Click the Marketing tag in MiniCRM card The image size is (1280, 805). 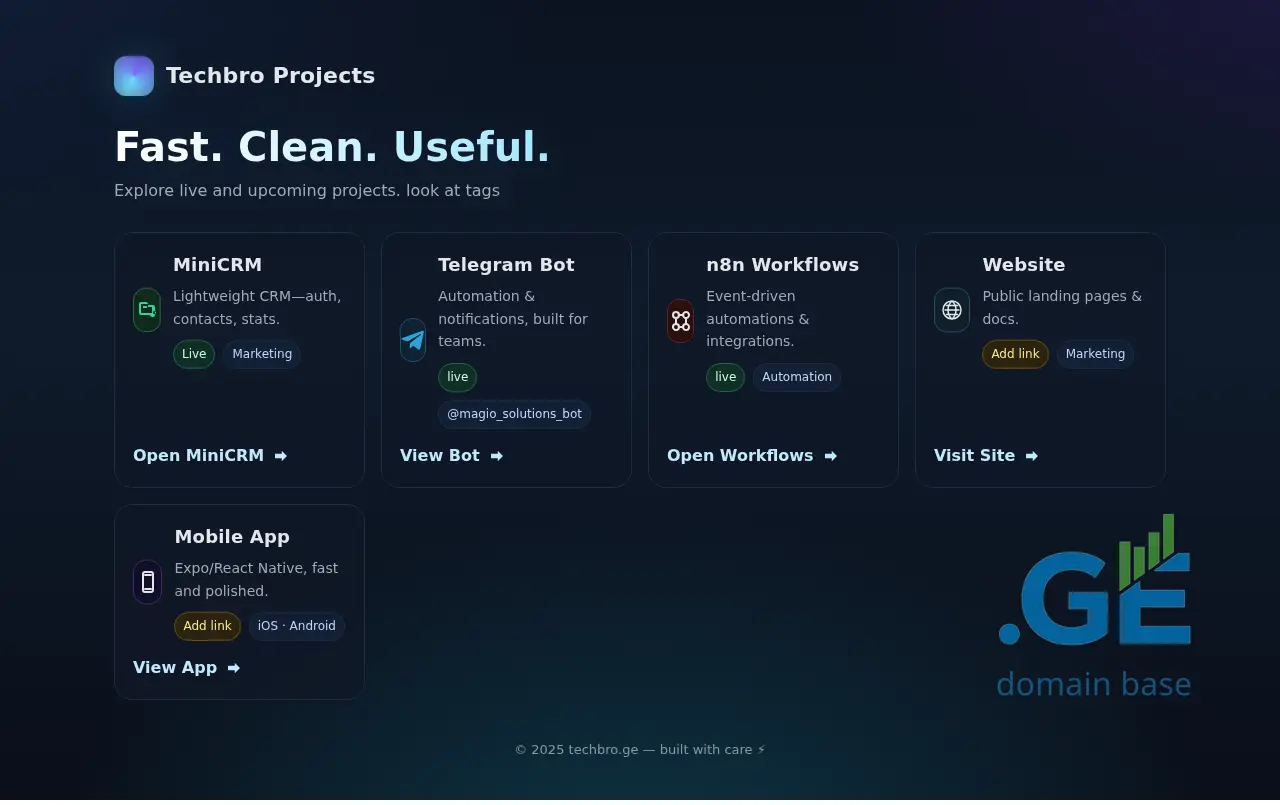pyautogui.click(x=262, y=354)
